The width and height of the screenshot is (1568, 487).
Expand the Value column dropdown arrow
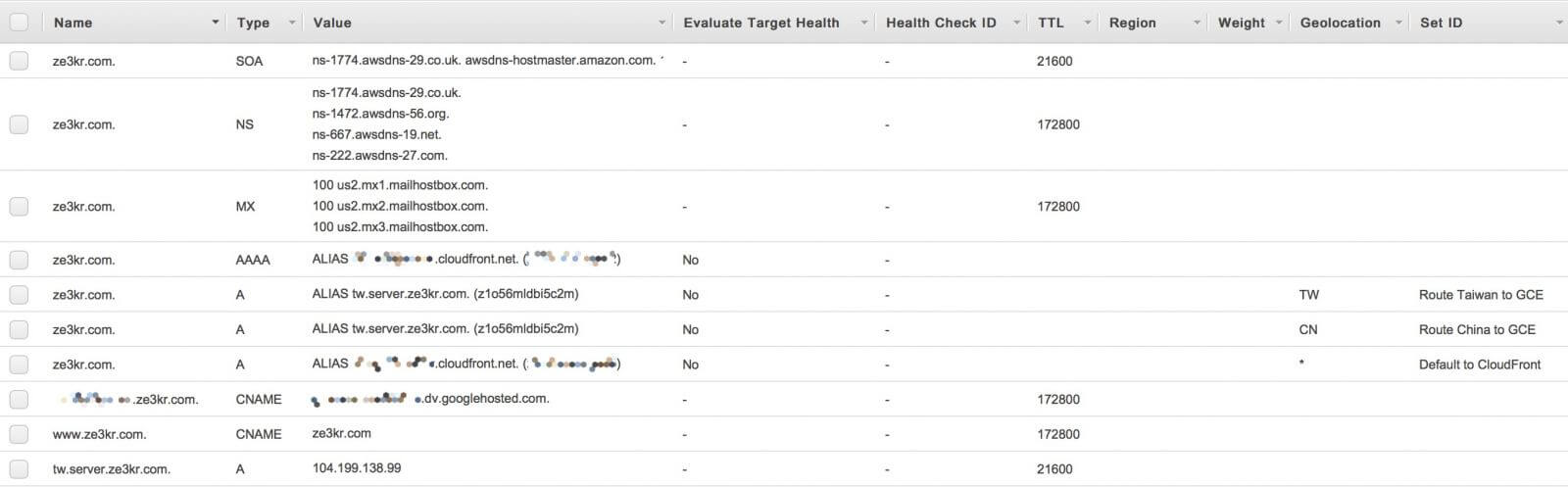click(662, 23)
